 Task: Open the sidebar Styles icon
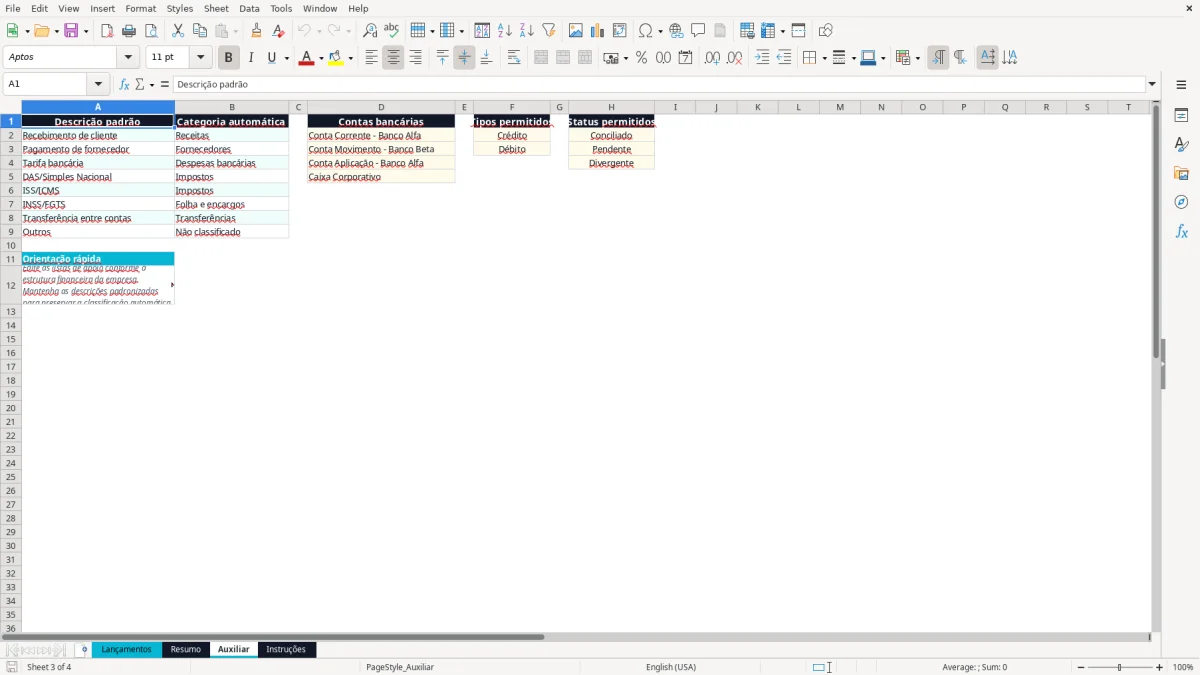1181,144
